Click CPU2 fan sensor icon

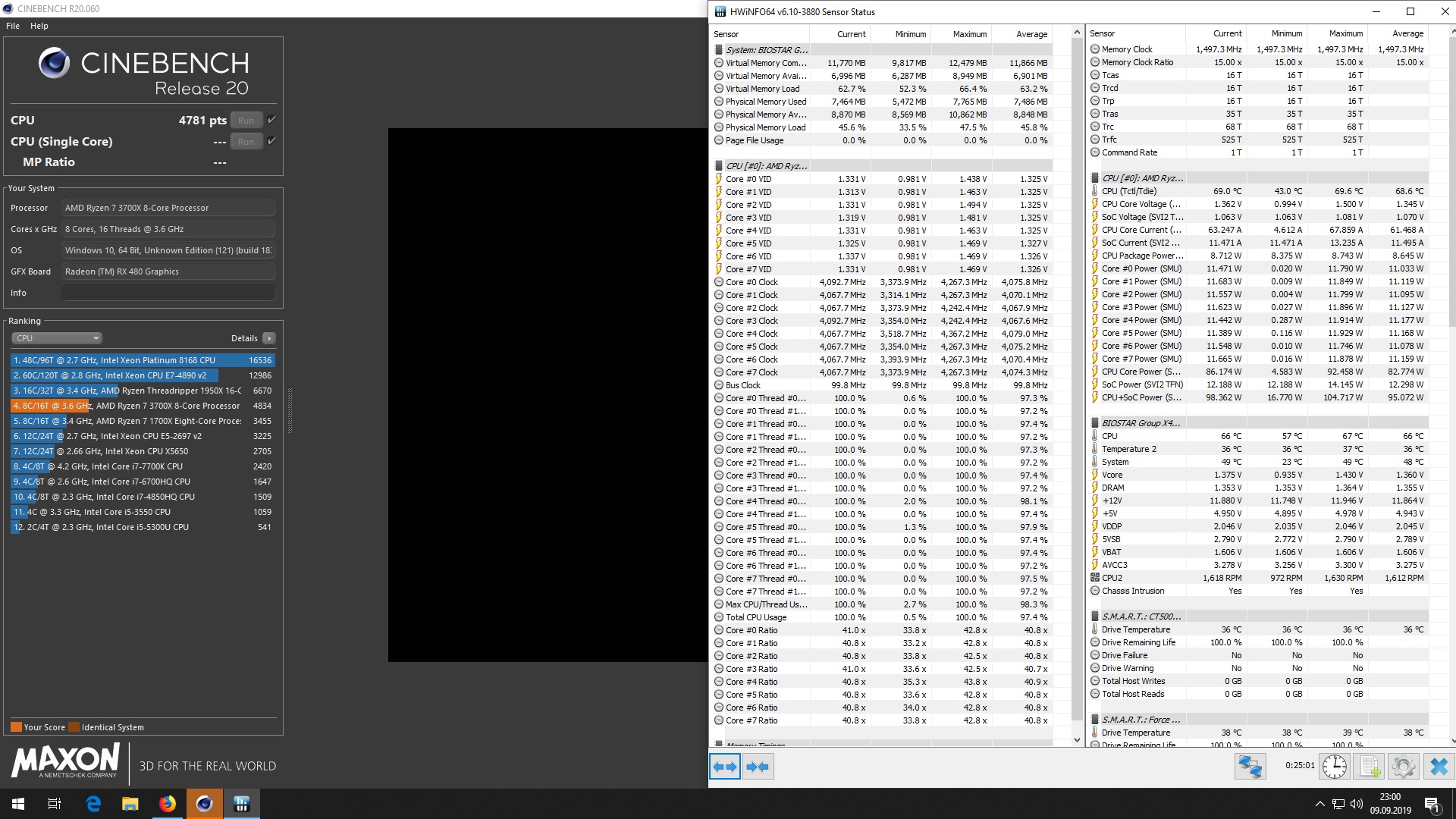1095,578
